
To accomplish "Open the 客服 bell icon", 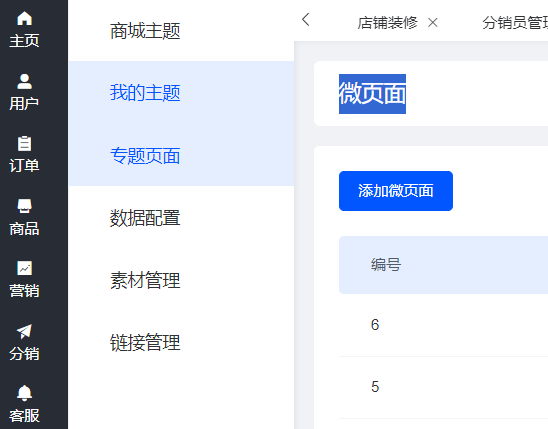I will 24,393.
